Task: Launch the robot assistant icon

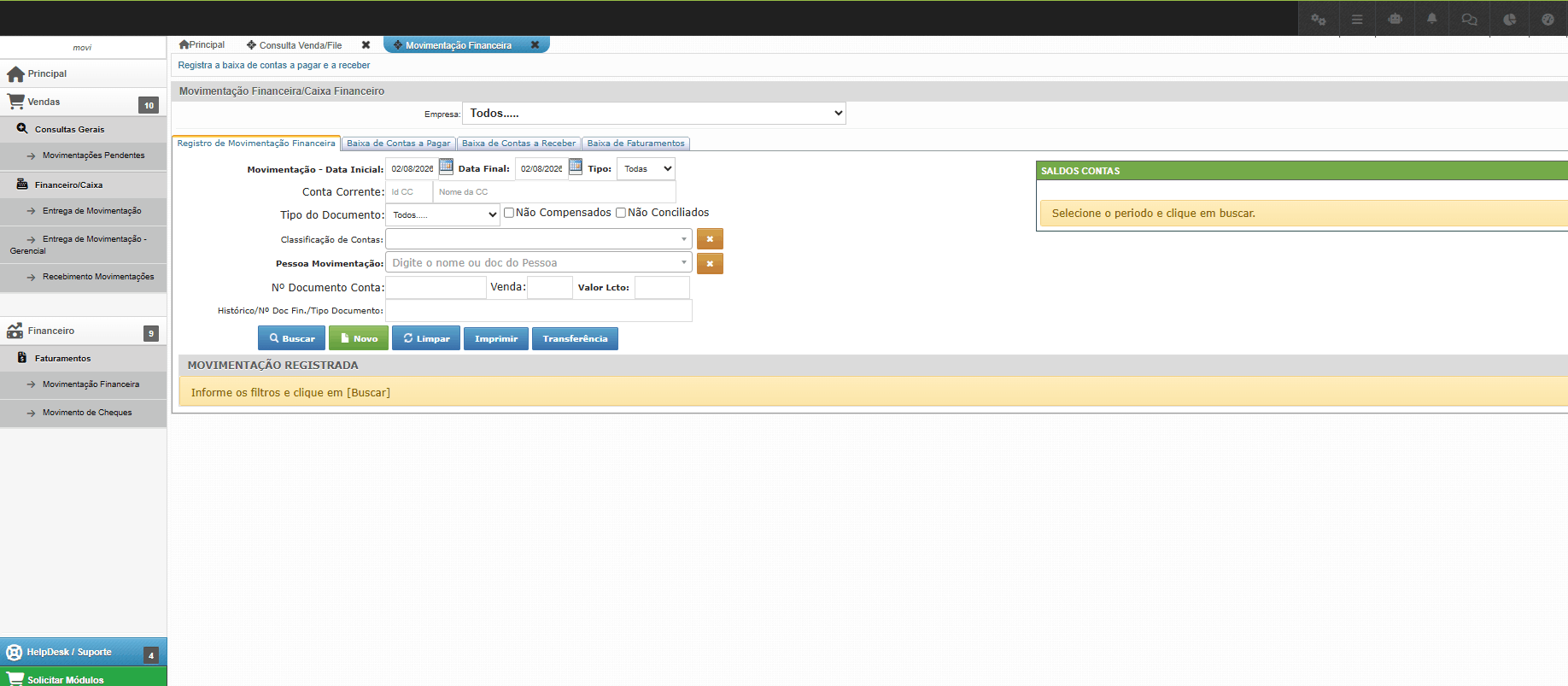Action: (1395, 19)
